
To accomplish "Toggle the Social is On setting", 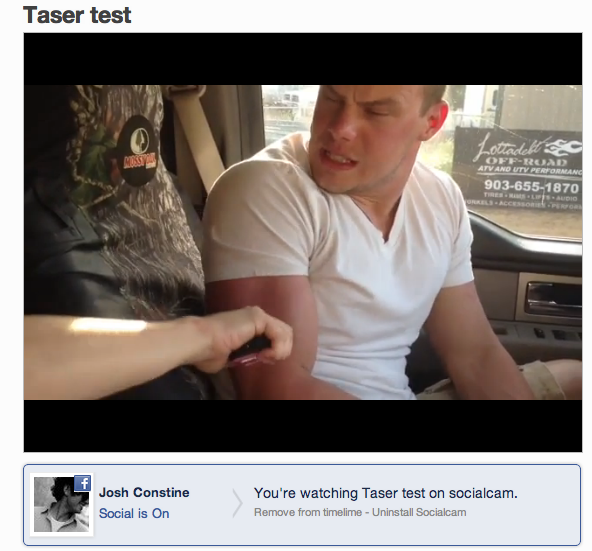I will (x=134, y=514).
